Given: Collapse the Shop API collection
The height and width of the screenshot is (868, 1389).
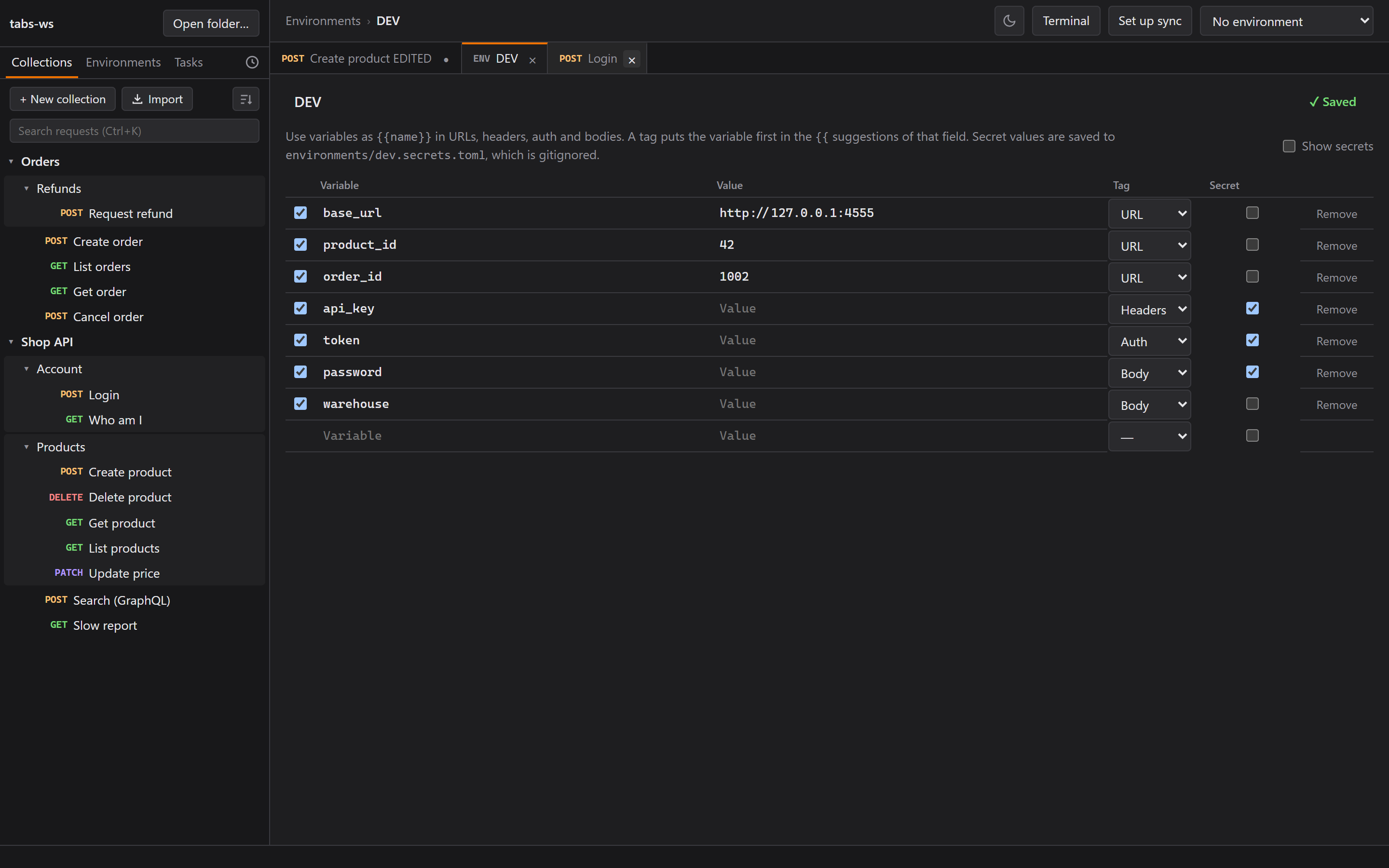Looking at the screenshot, I should pyautogui.click(x=11, y=342).
